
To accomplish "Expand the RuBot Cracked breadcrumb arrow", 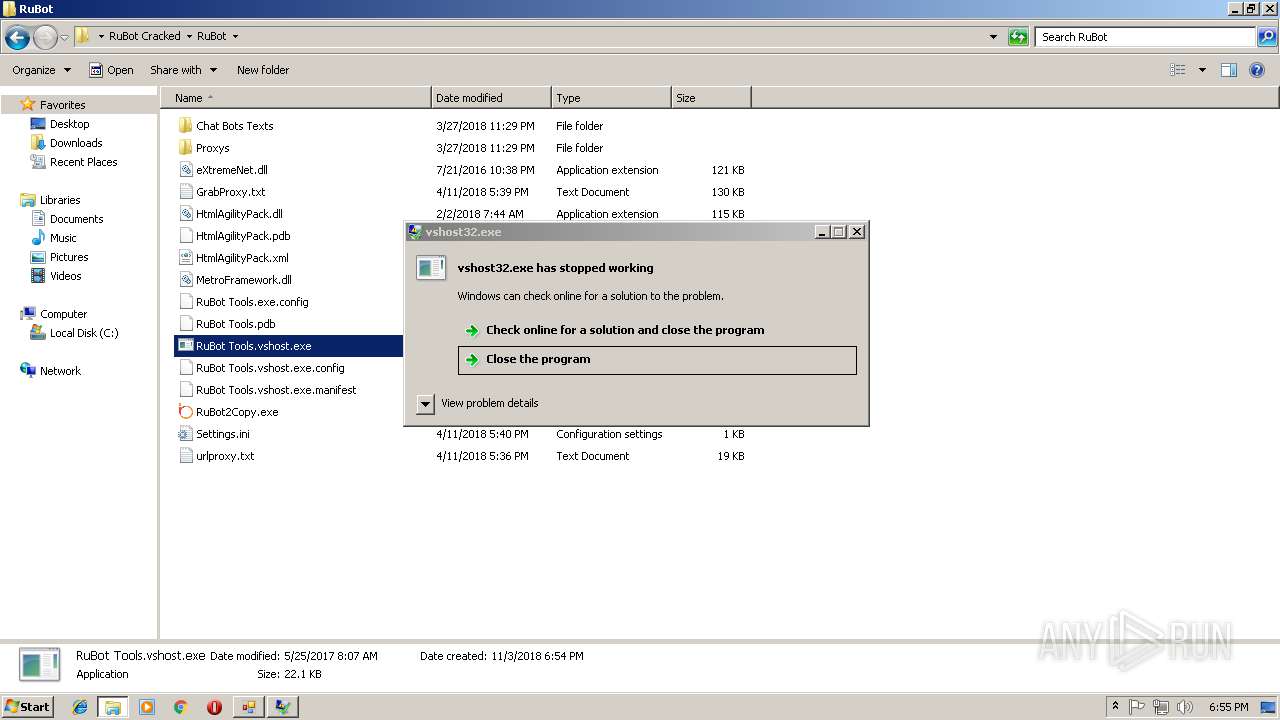I will [x=188, y=37].
